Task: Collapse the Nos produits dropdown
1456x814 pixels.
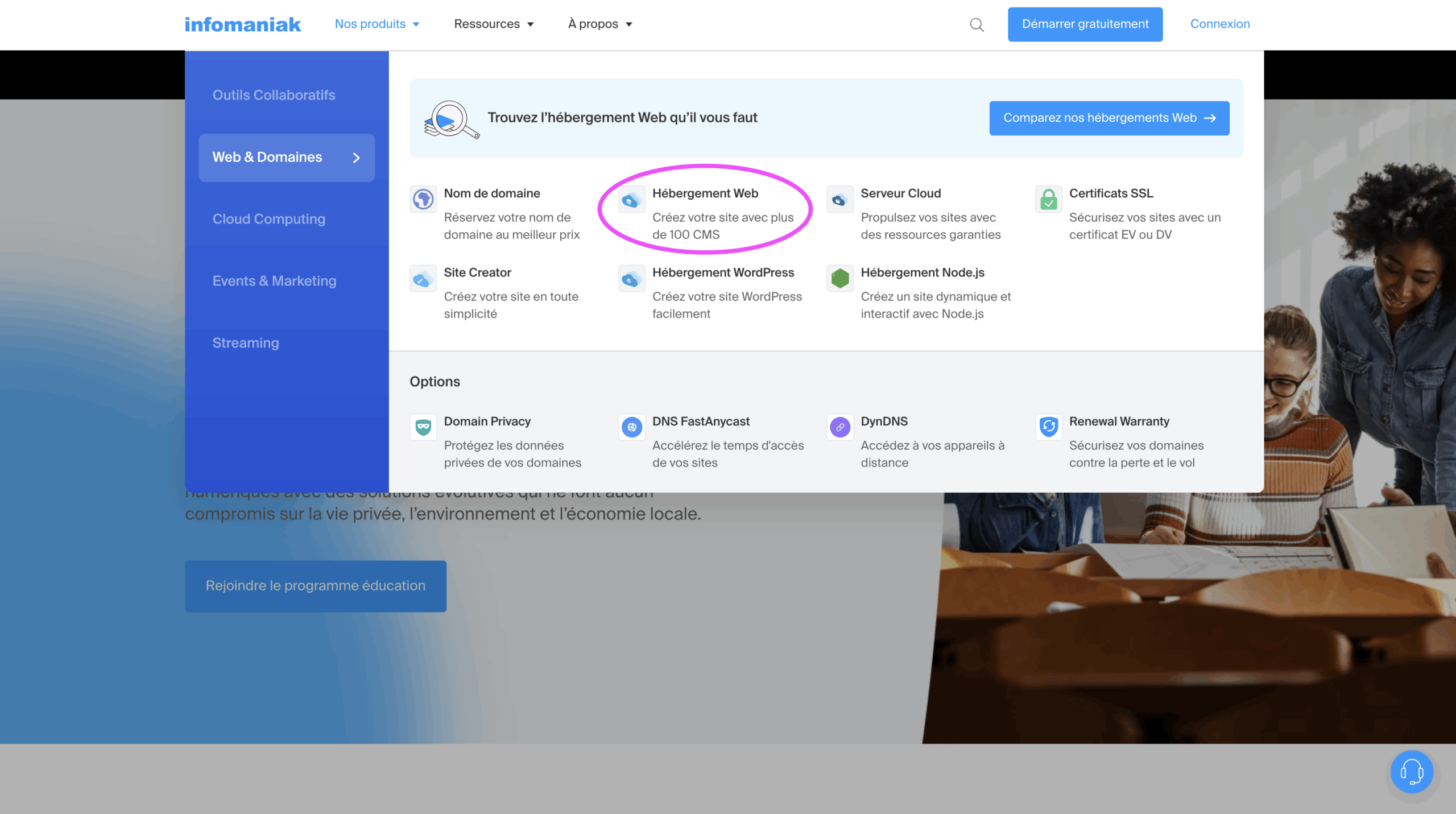Action: (377, 24)
